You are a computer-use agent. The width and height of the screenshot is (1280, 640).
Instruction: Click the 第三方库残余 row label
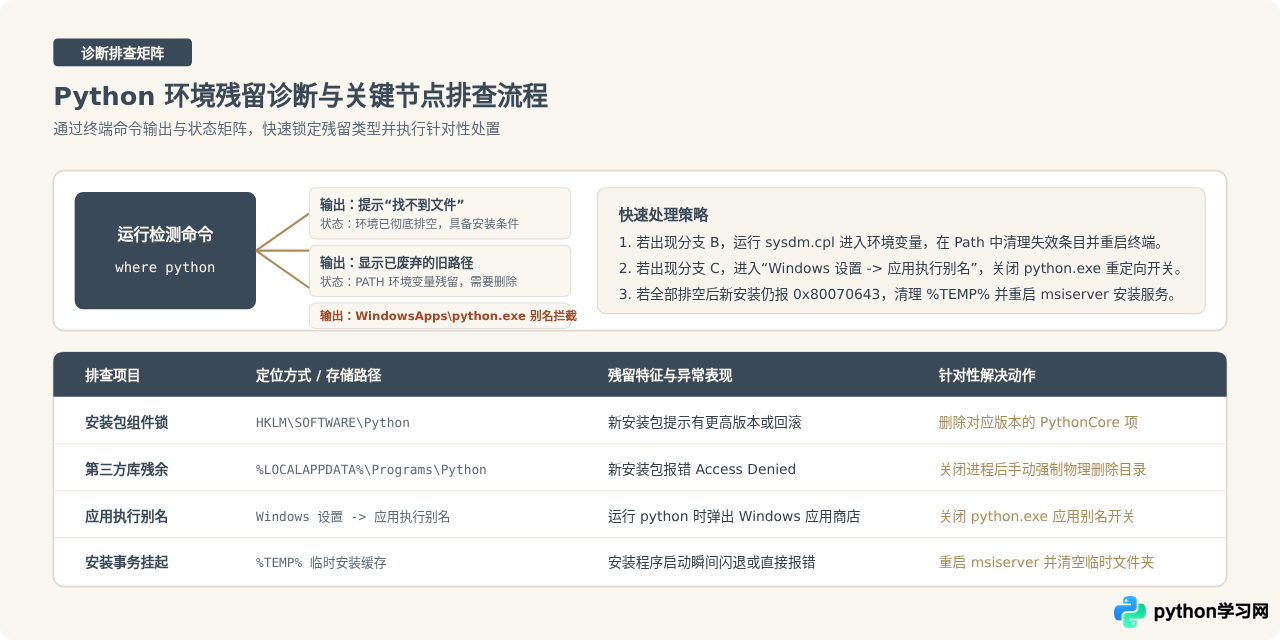tap(126, 469)
